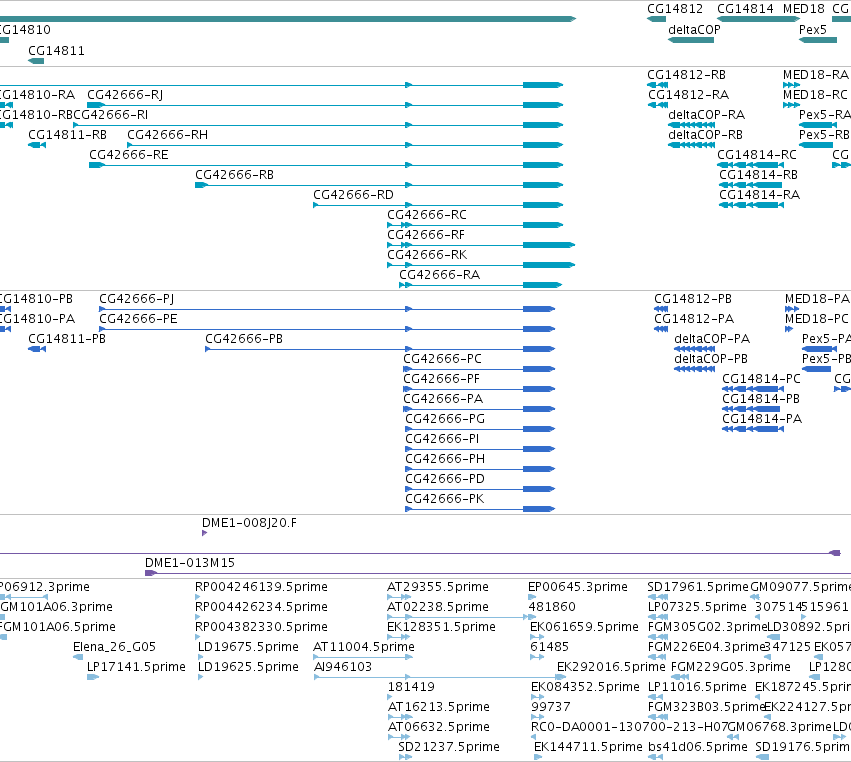Select the CG14811 gene label
Viewport: 851px width, 762px height.
56,51
